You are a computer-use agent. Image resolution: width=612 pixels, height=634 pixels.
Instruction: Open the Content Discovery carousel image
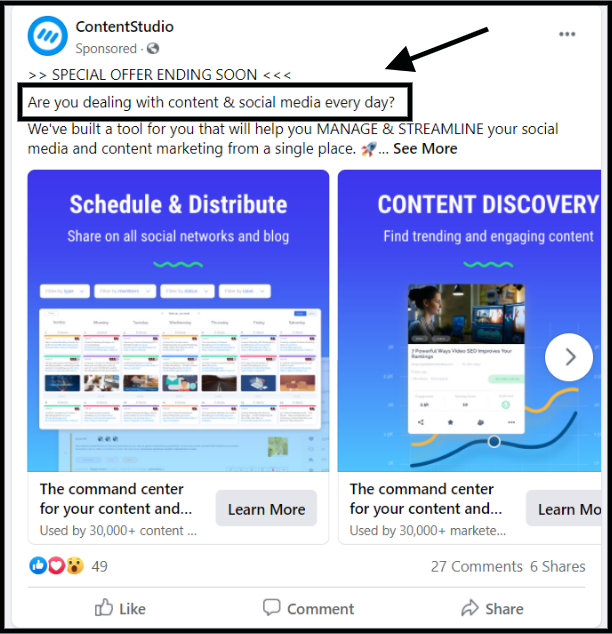(x=469, y=321)
